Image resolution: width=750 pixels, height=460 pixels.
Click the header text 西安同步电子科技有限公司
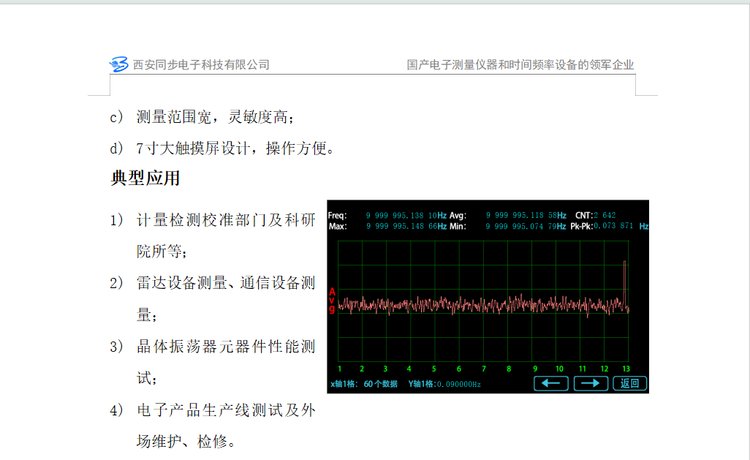click(x=201, y=65)
